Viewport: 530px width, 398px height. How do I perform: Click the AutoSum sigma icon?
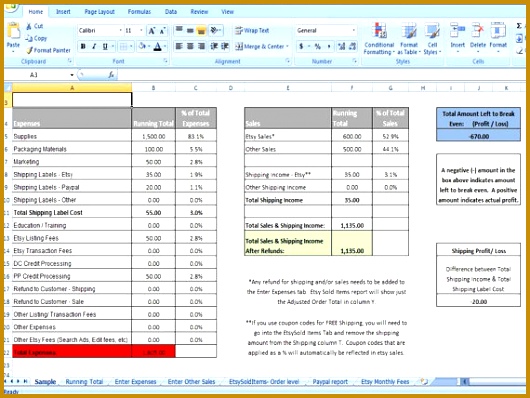click(x=519, y=26)
